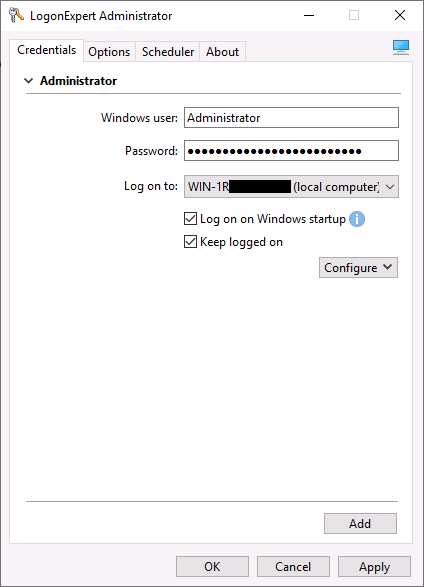Click the info icon beside Windows startup
424x587 pixels.
tap(357, 219)
